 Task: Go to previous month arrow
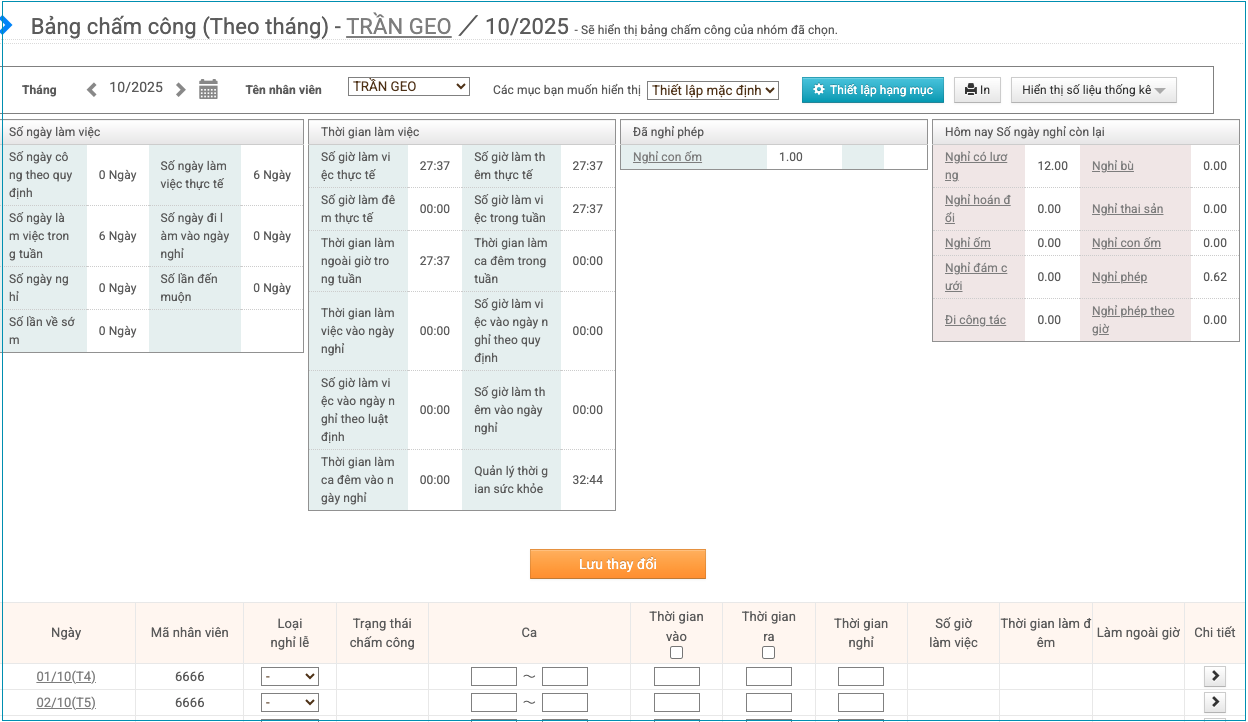tap(92, 89)
